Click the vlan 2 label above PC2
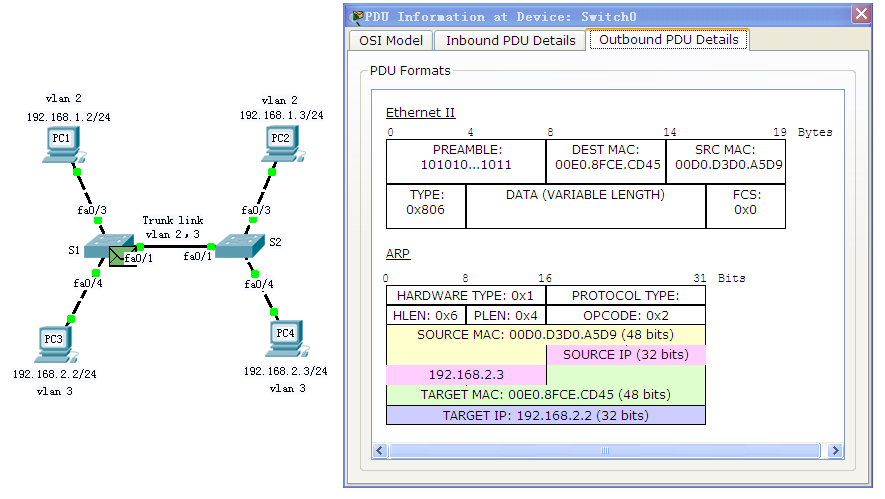 pos(279,100)
